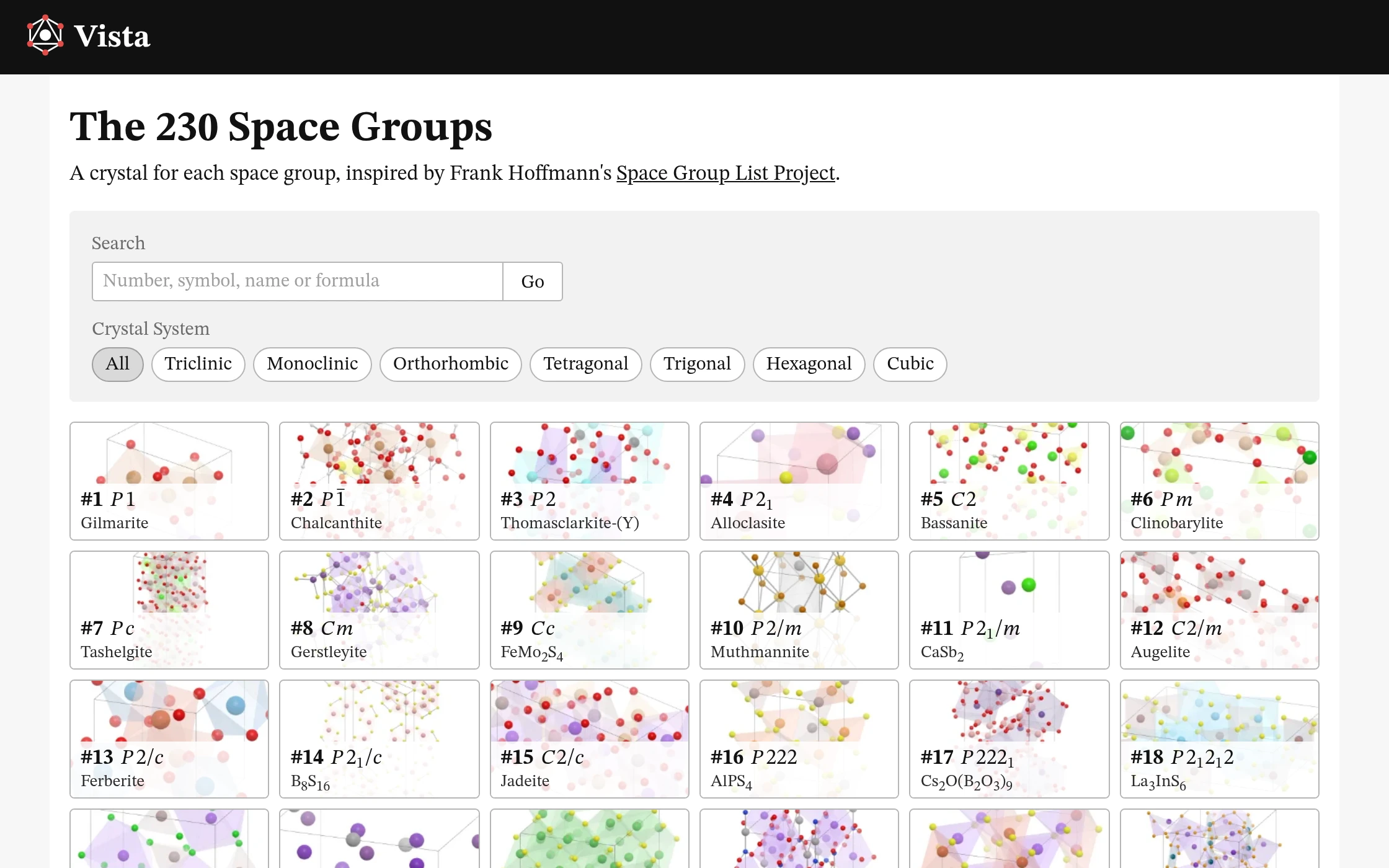Focus the Number, symbol, name or formula search field
The image size is (1389, 868).
(297, 281)
